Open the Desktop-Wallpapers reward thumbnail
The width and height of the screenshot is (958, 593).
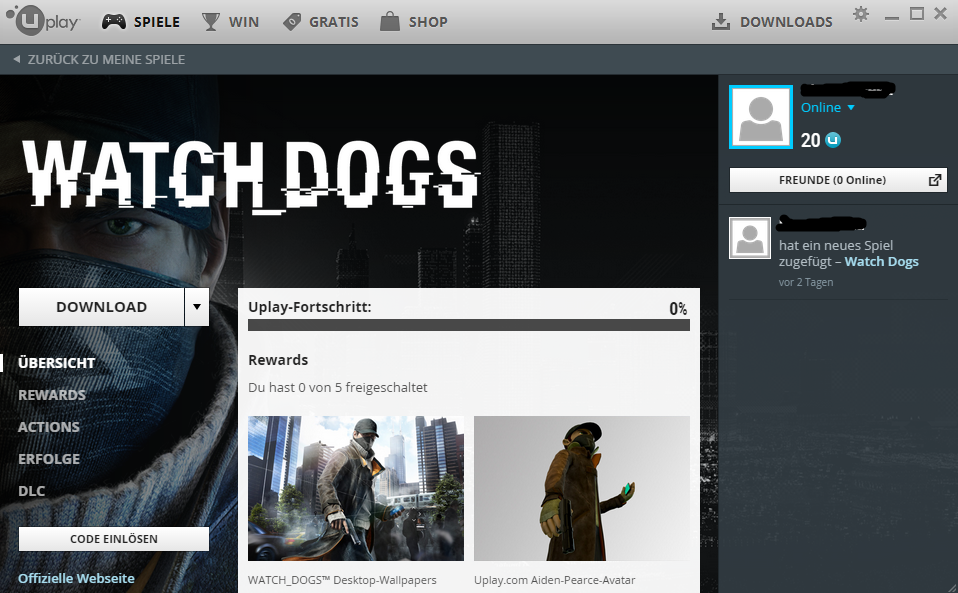click(x=356, y=489)
